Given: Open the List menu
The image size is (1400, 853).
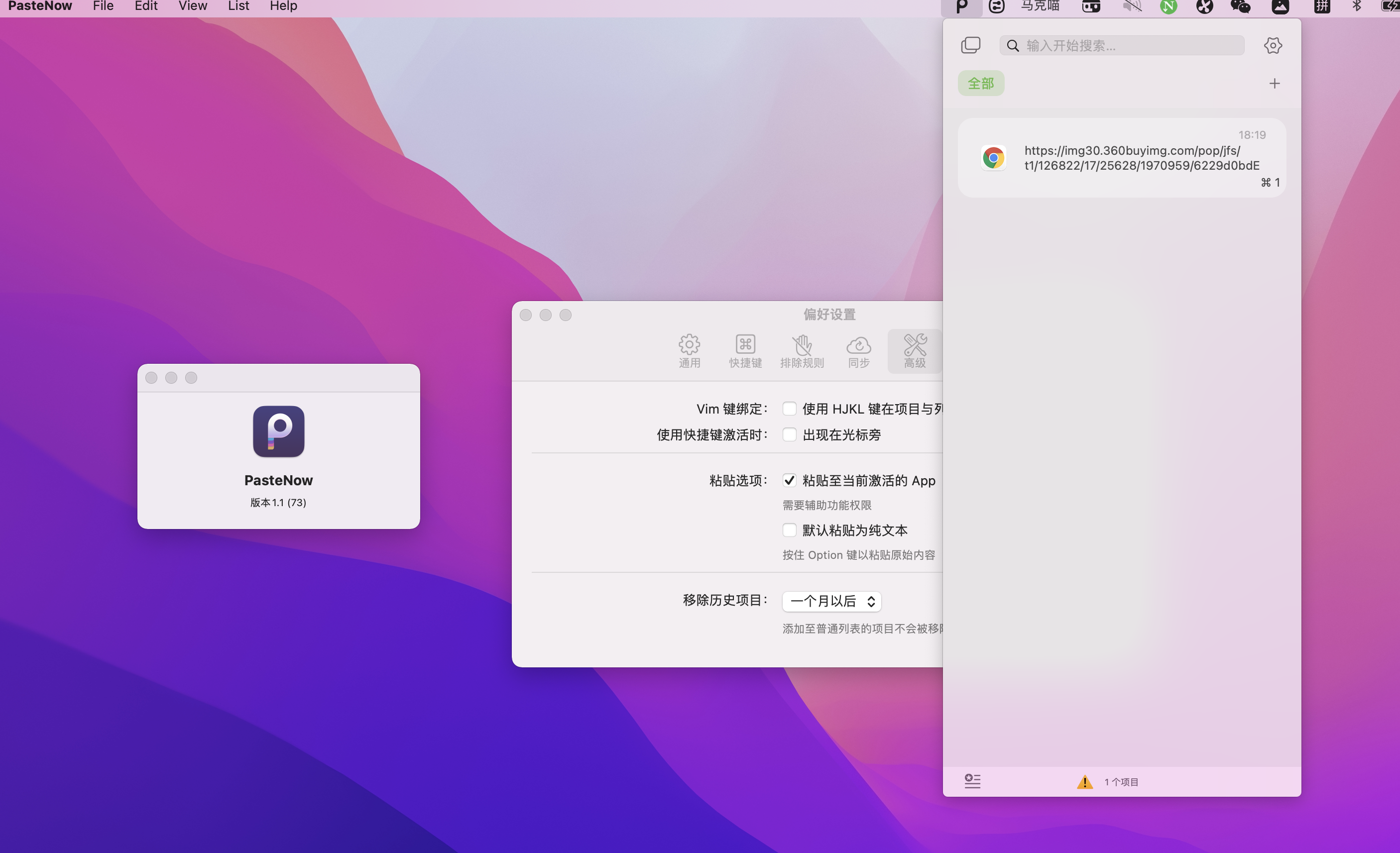Looking at the screenshot, I should click(238, 6).
